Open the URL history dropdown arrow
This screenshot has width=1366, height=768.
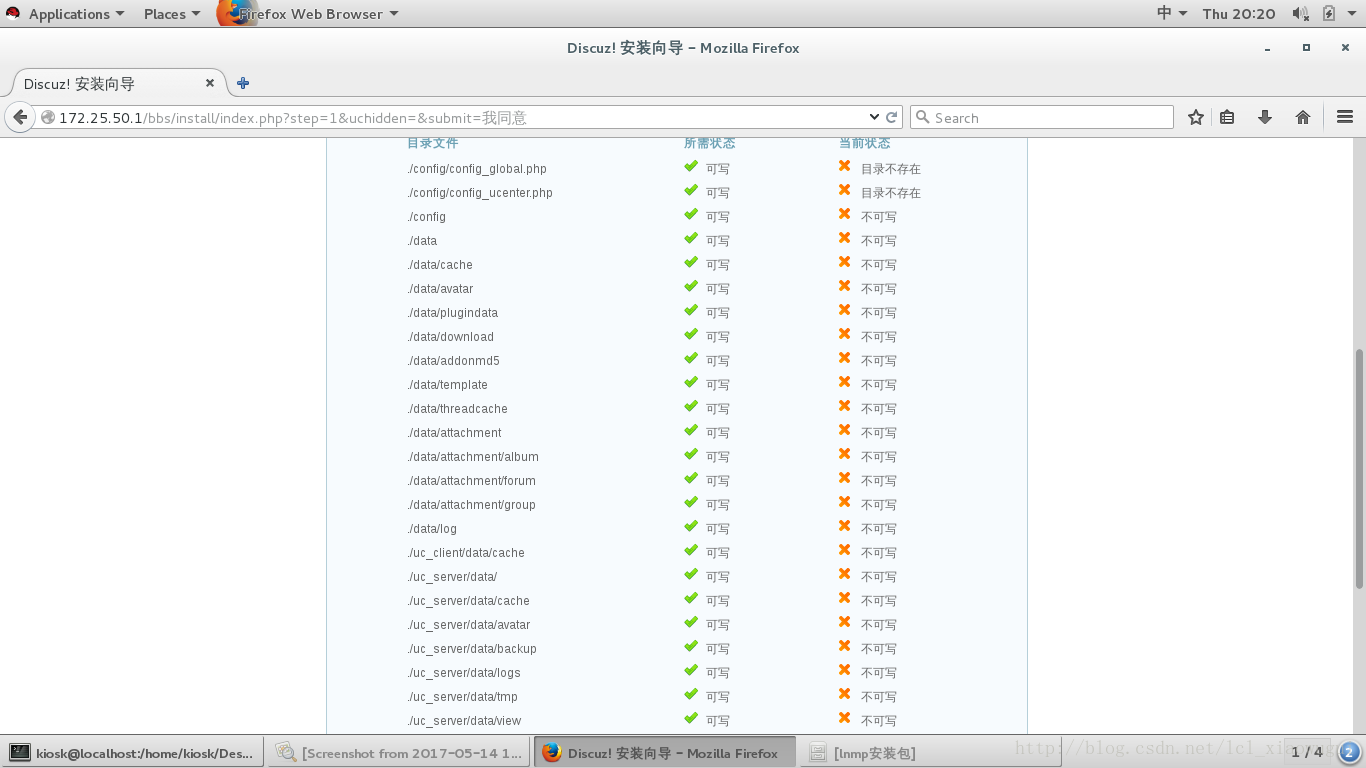pos(874,117)
